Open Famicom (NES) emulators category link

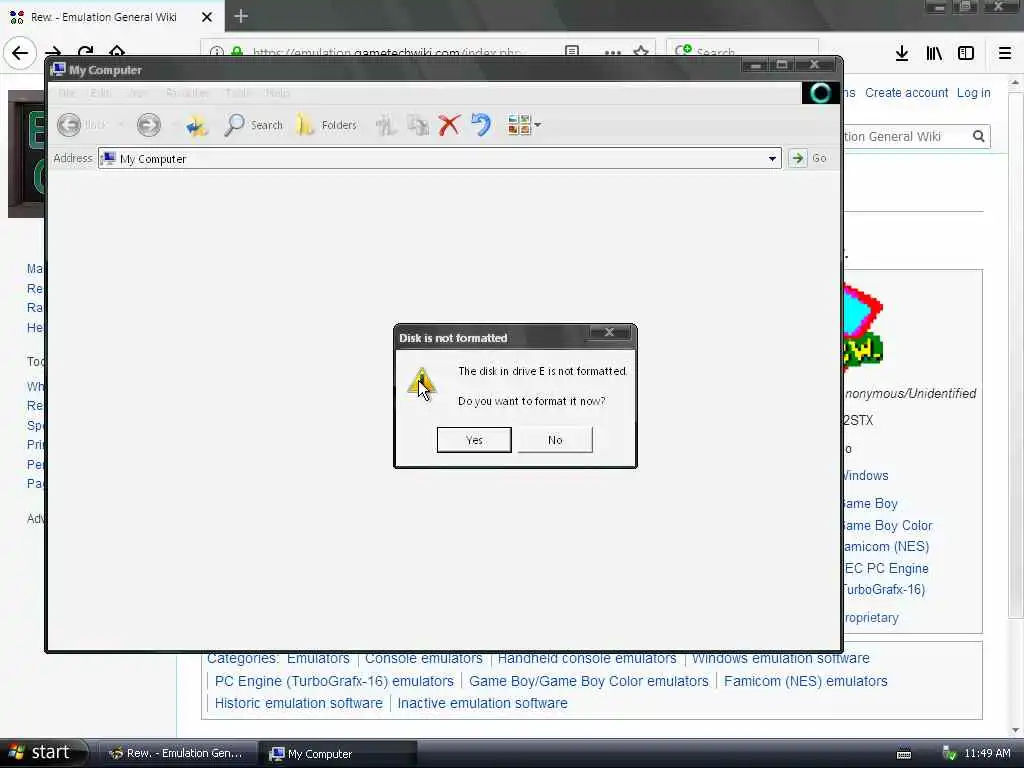[806, 681]
